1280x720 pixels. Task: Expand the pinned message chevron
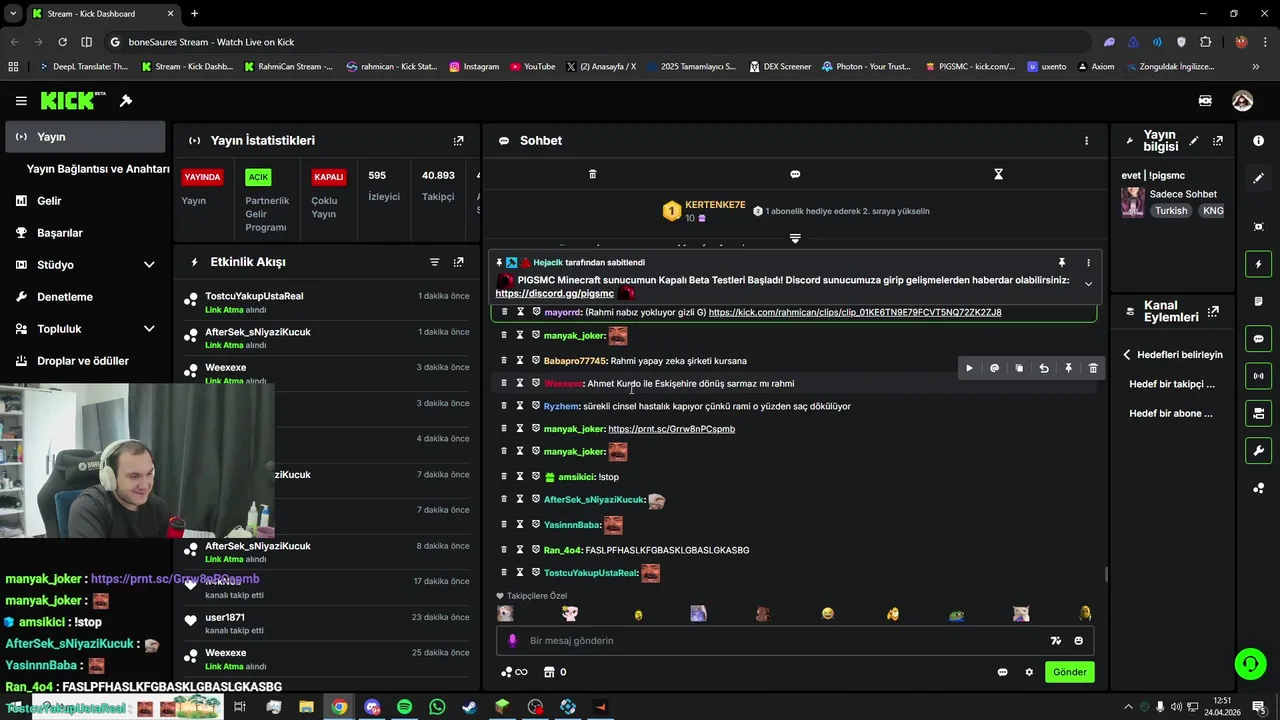1088,284
